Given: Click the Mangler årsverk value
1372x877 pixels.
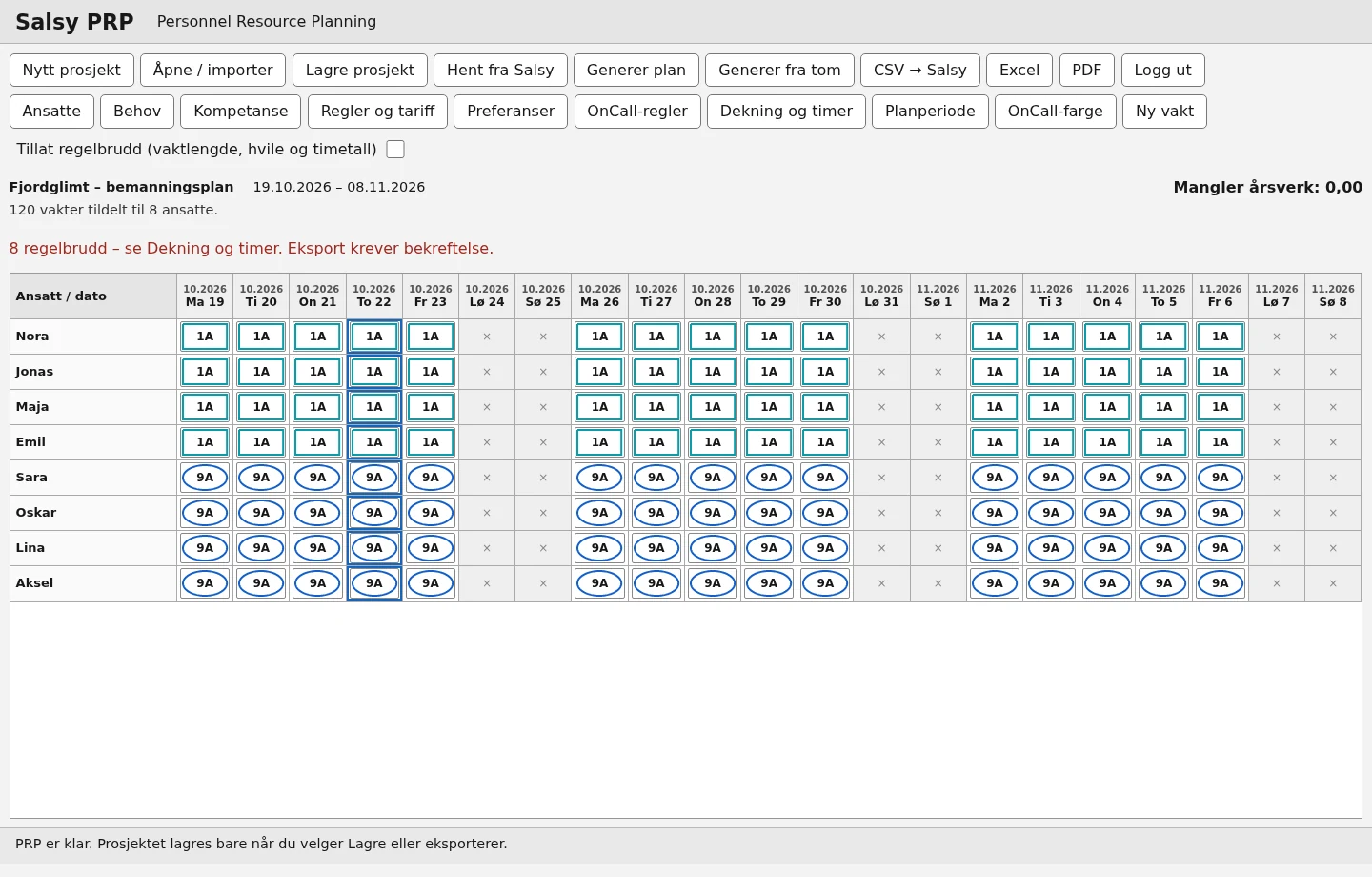Looking at the screenshot, I should point(1268,188).
